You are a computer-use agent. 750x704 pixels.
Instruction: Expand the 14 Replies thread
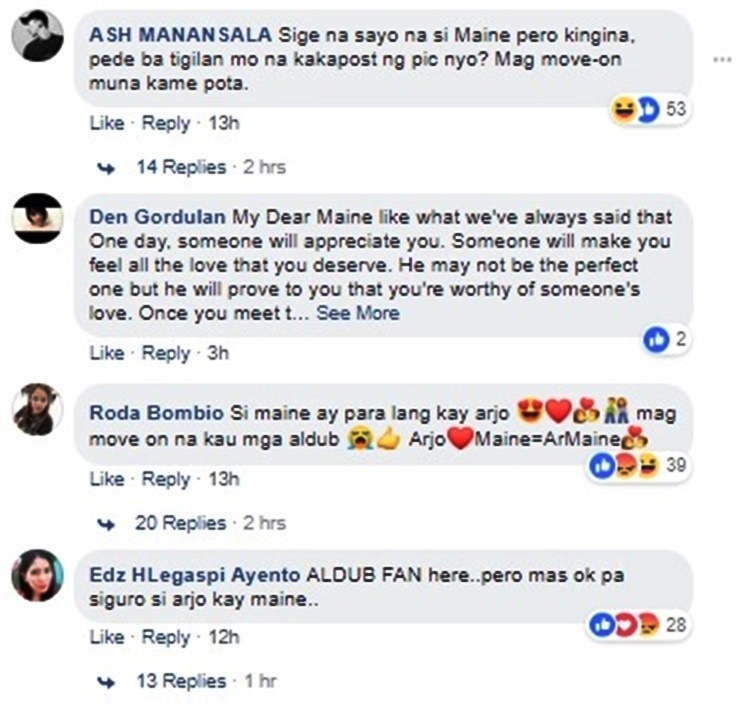(180, 168)
